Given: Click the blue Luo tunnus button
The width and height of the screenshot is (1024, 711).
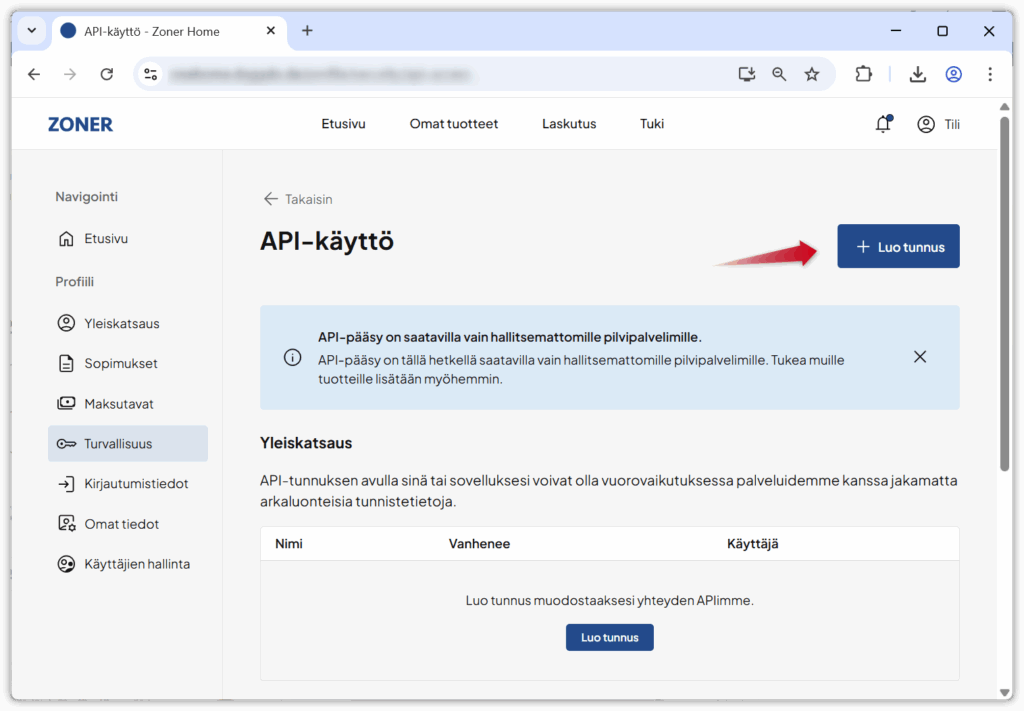Looking at the screenshot, I should coord(897,246).
